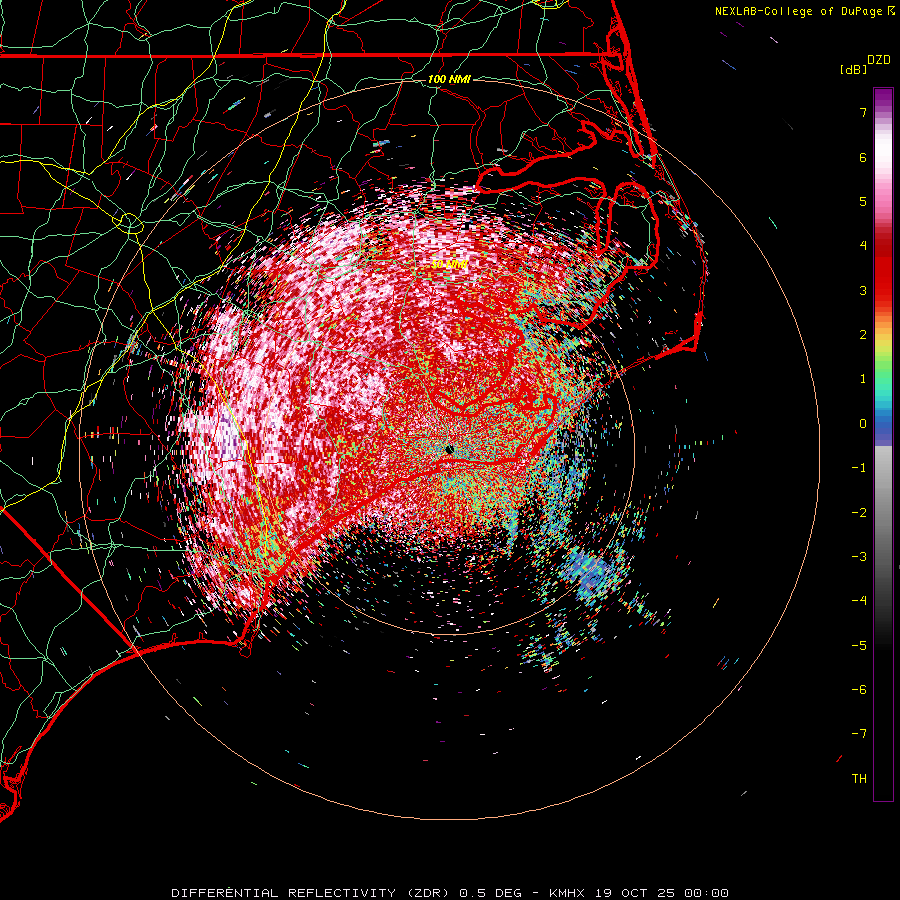900x900 pixels.
Task: Click the -1 scale value
Action: point(859,468)
